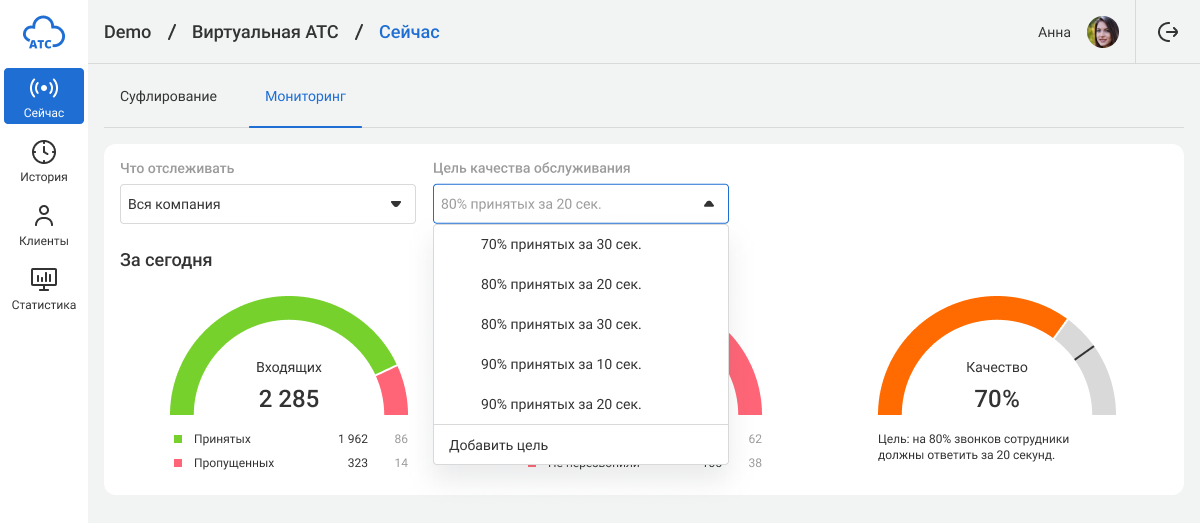Click the Виртуальная АТС breadcrumb
The width and height of the screenshot is (1200, 523).
(x=264, y=32)
